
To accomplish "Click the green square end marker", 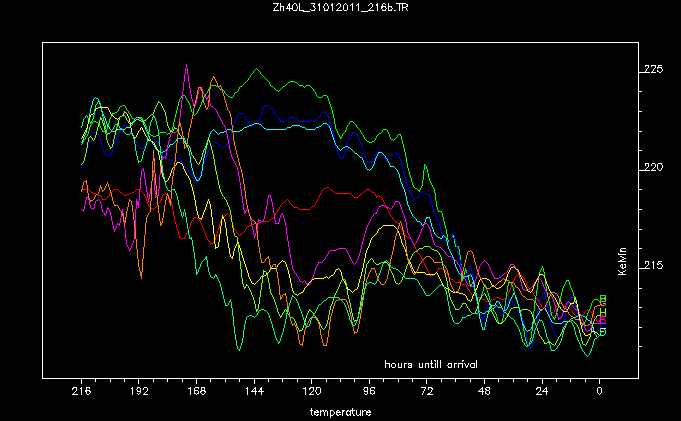I will pyautogui.click(x=603, y=297).
